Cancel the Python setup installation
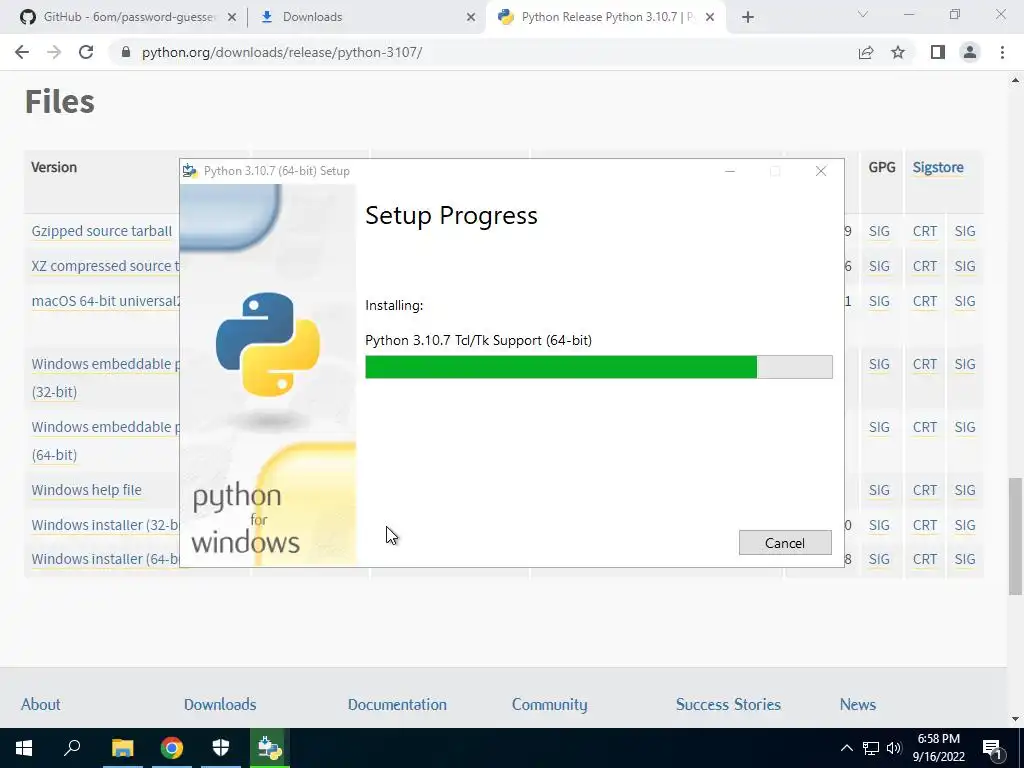 tap(785, 543)
